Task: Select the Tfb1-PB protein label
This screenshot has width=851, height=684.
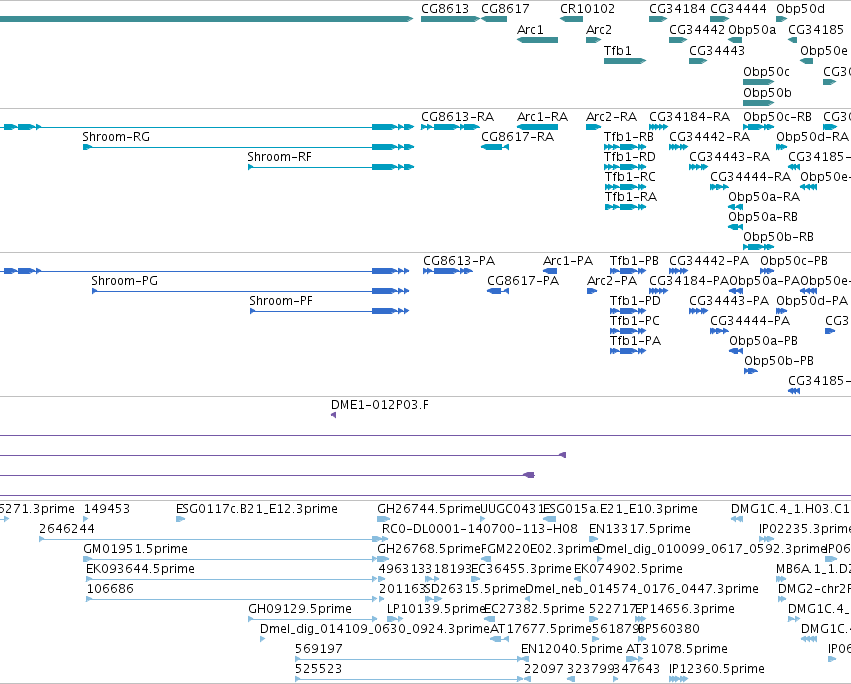Action: (634, 261)
